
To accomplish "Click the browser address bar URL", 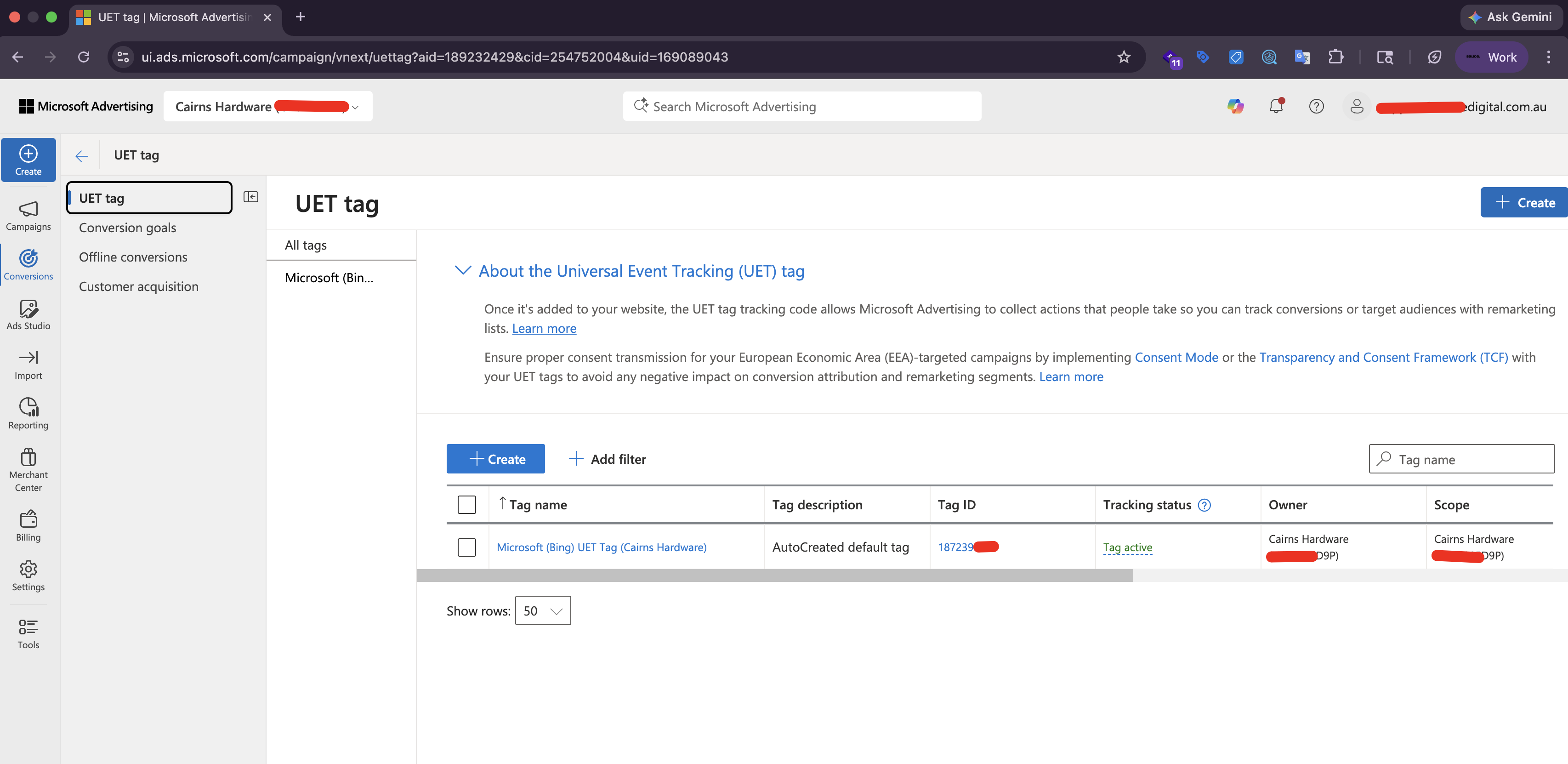I will (435, 57).
